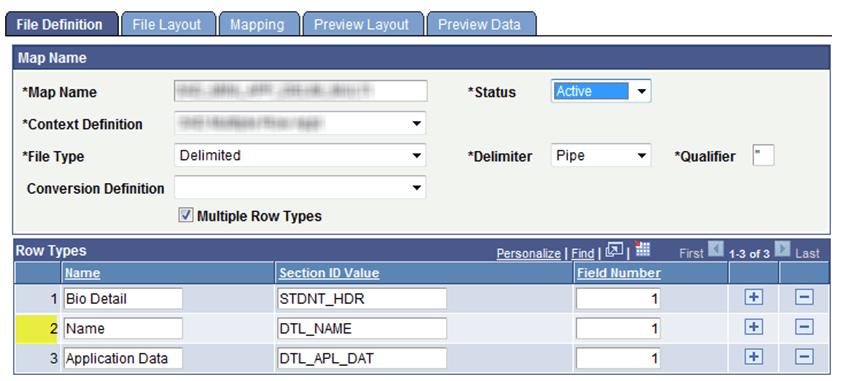Edit Field Number for Application Data row
Viewport: 841px width, 381px height.
tap(618, 358)
